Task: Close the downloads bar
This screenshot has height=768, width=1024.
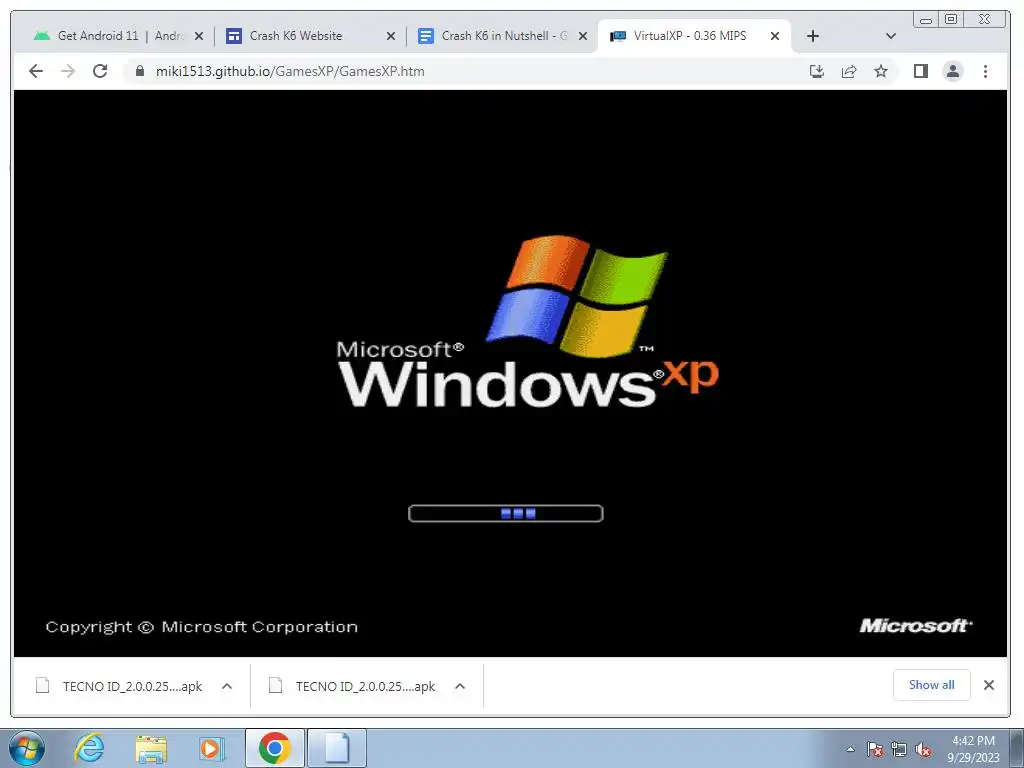Action: (x=989, y=684)
